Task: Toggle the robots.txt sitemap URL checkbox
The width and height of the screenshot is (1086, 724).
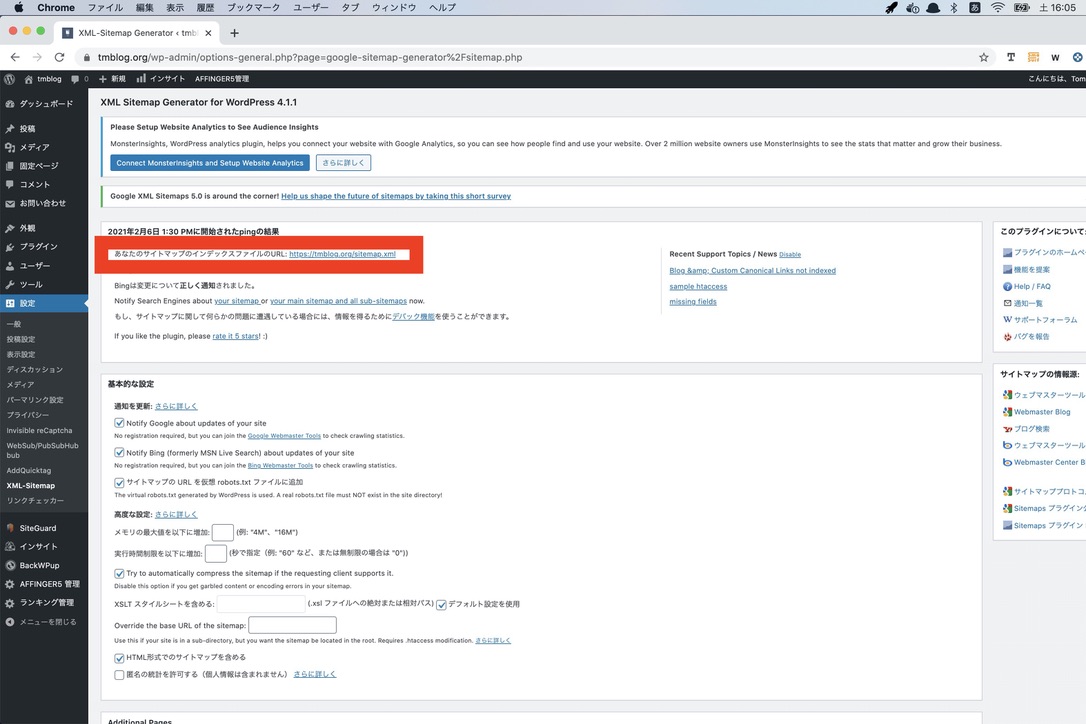Action: [x=119, y=482]
